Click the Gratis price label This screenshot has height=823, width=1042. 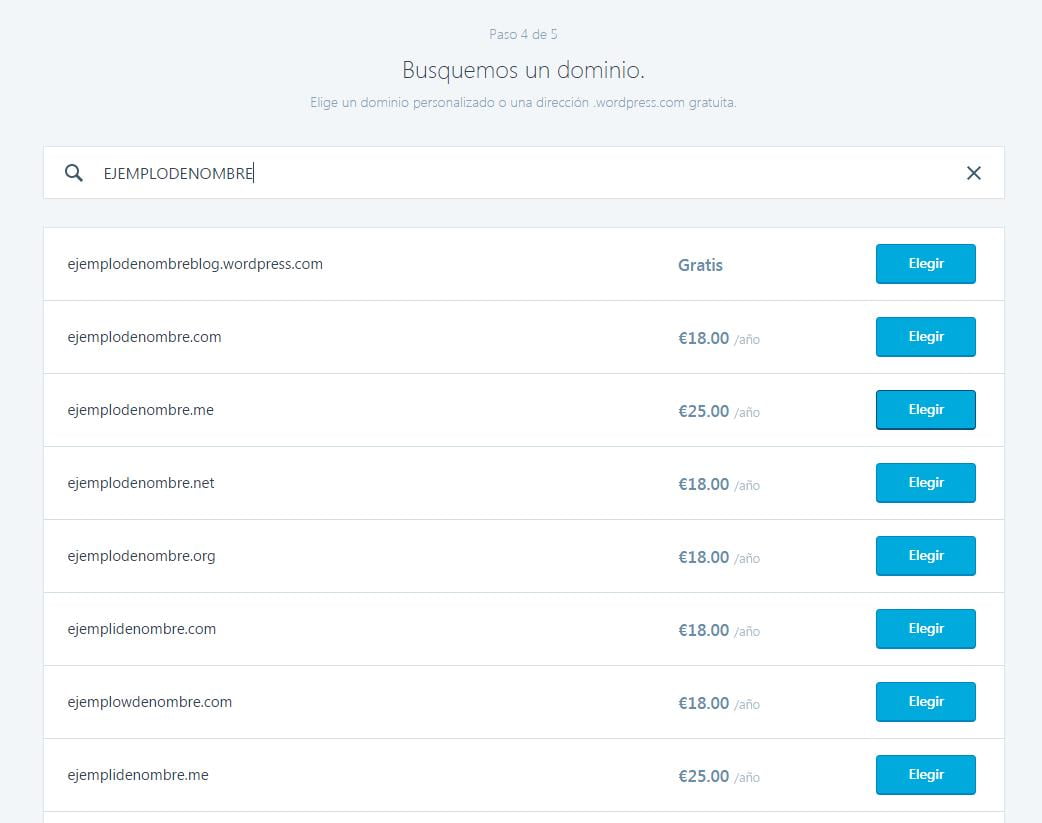(x=700, y=265)
